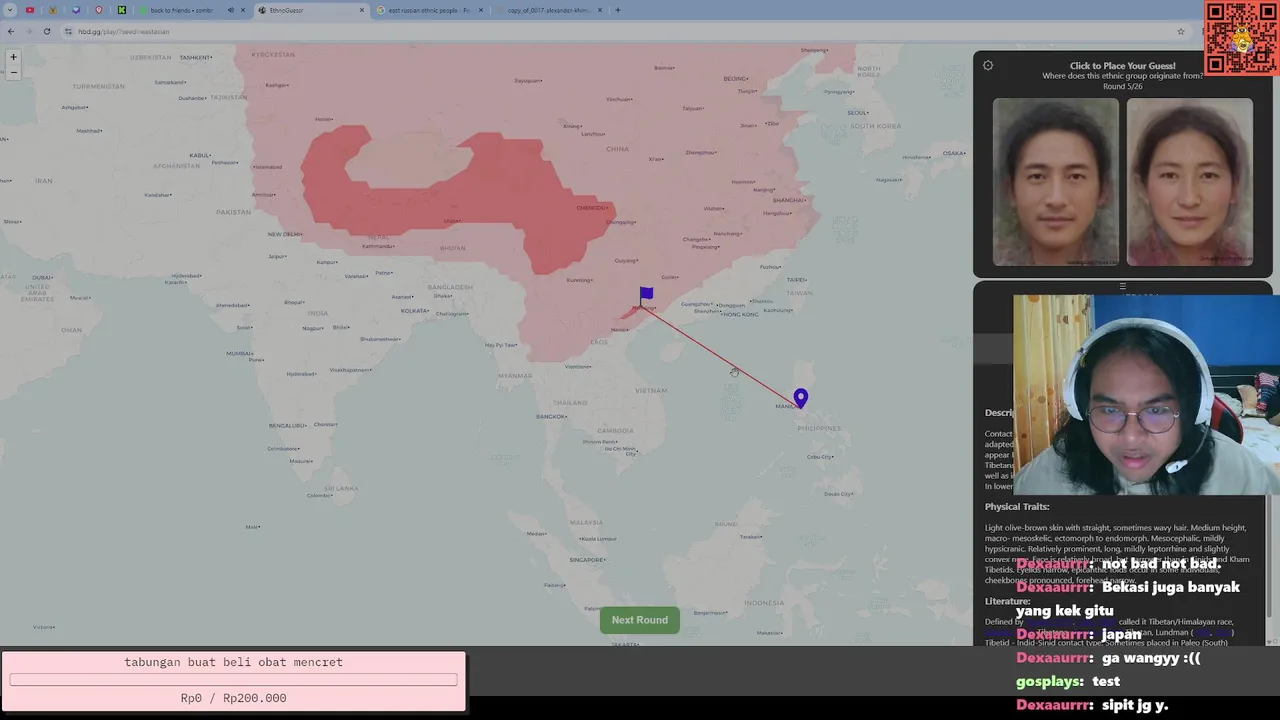Go back with browser back arrow
This screenshot has width=1280, height=720.
pos(11,31)
